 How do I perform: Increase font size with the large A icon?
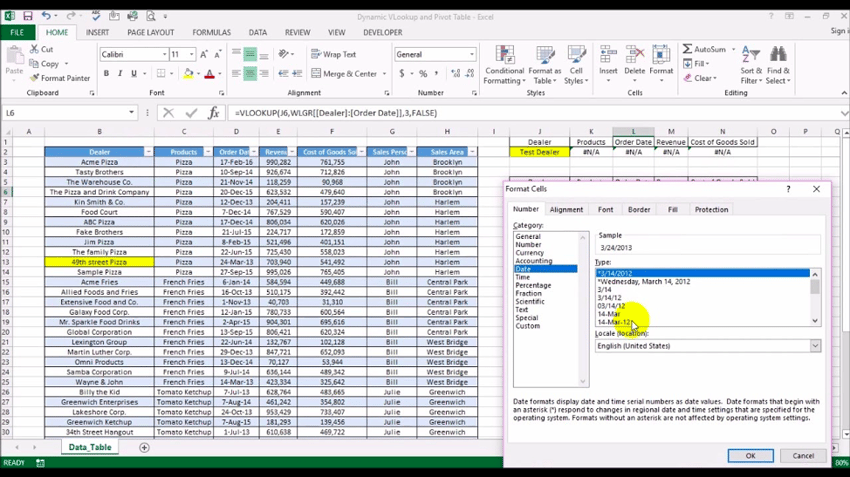tap(204, 54)
